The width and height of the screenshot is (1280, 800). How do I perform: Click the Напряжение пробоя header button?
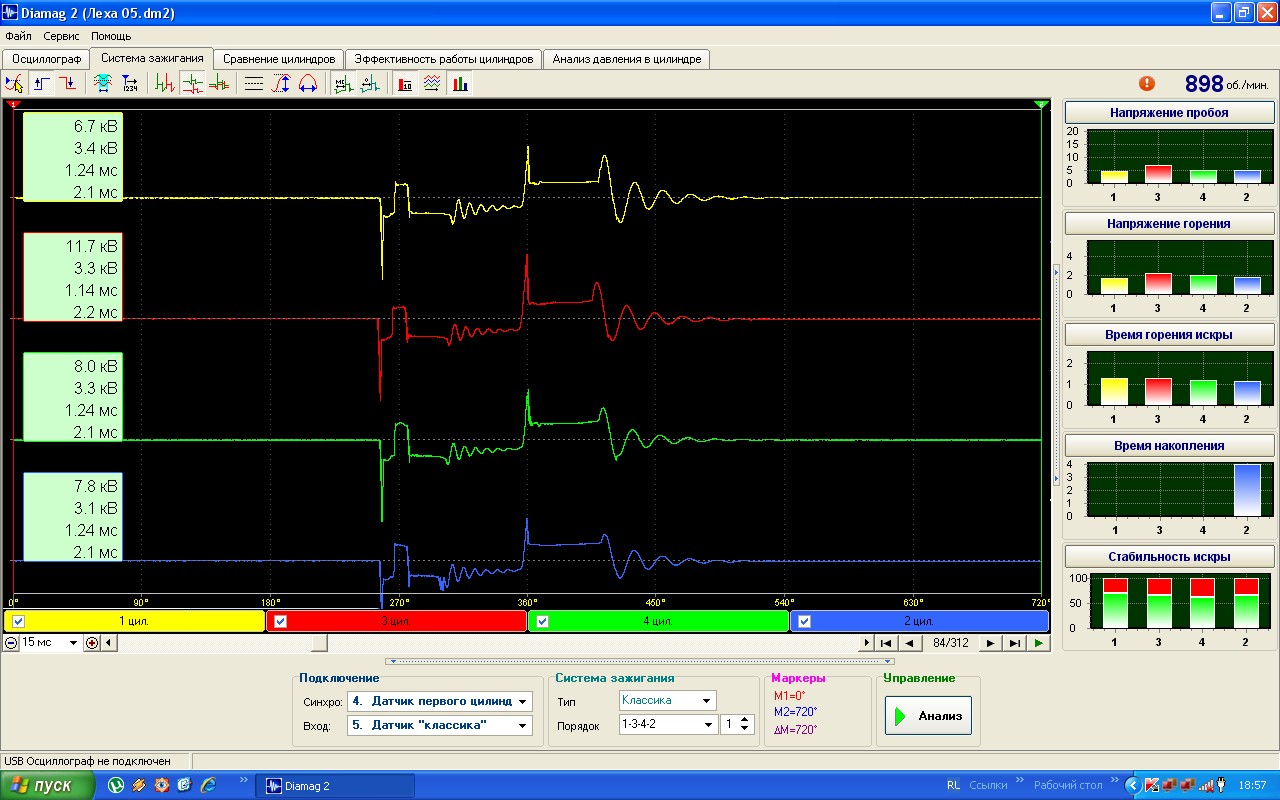coord(1169,113)
